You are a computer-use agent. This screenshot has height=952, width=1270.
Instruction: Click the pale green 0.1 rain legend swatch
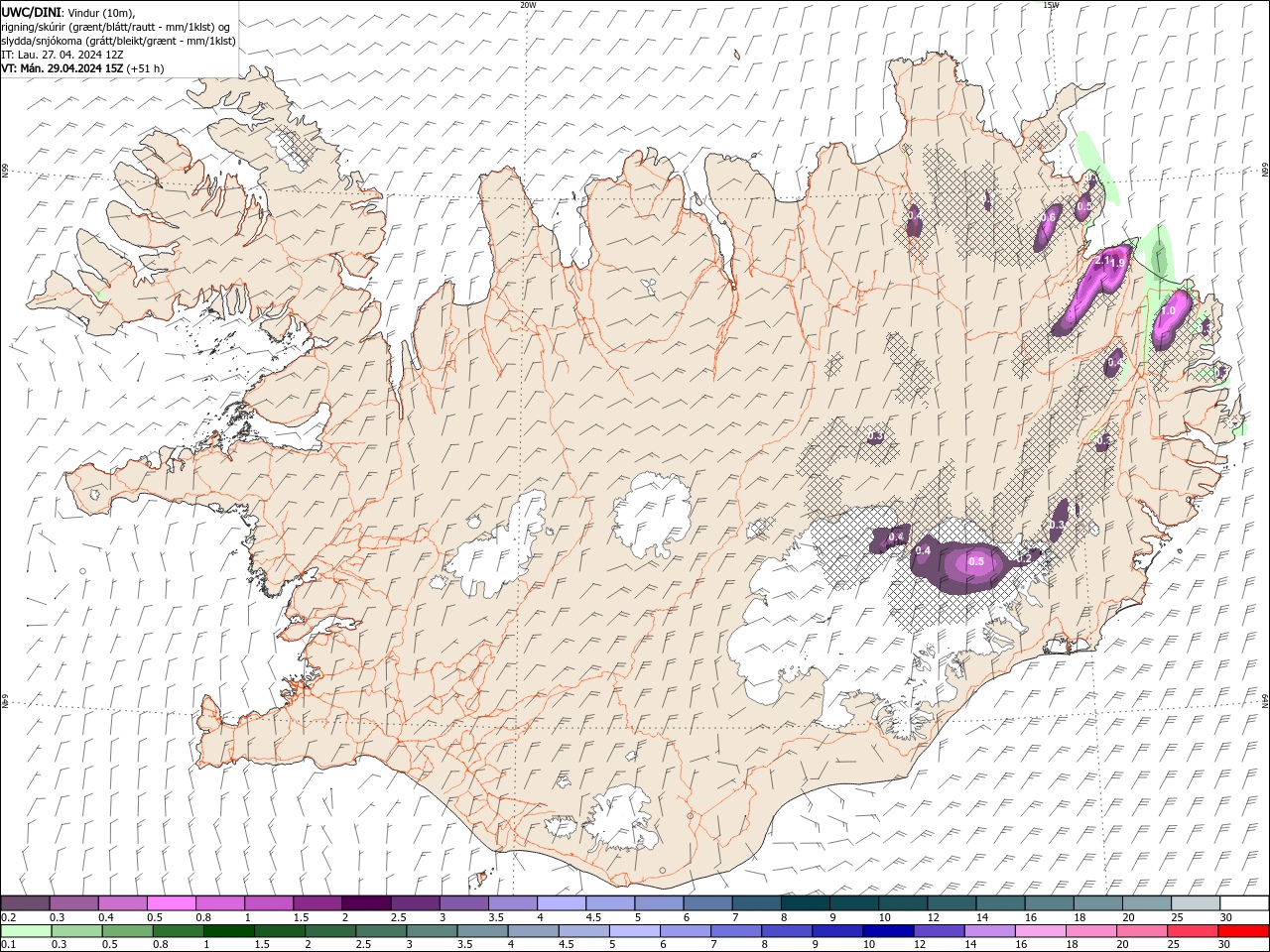[x=27, y=931]
